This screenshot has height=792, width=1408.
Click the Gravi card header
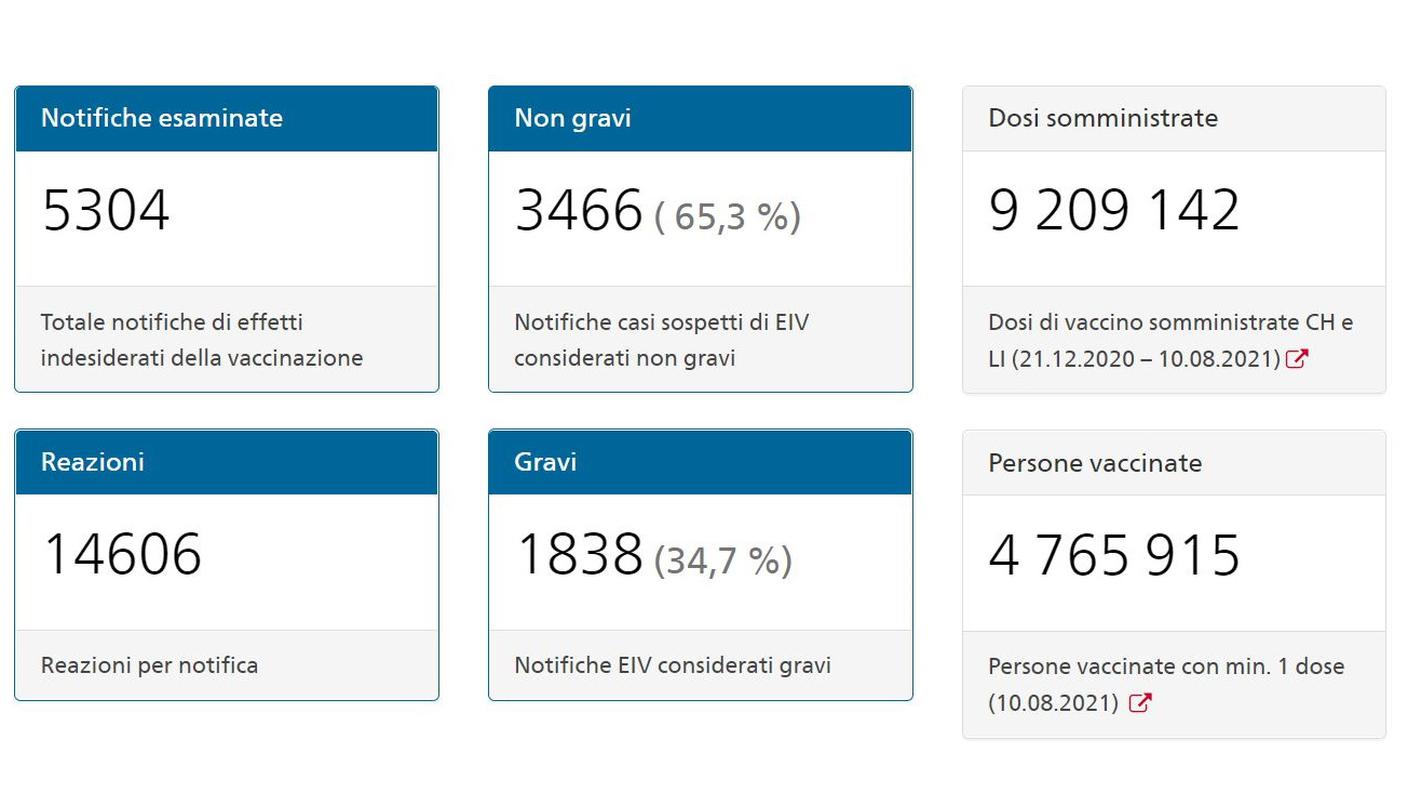699,462
